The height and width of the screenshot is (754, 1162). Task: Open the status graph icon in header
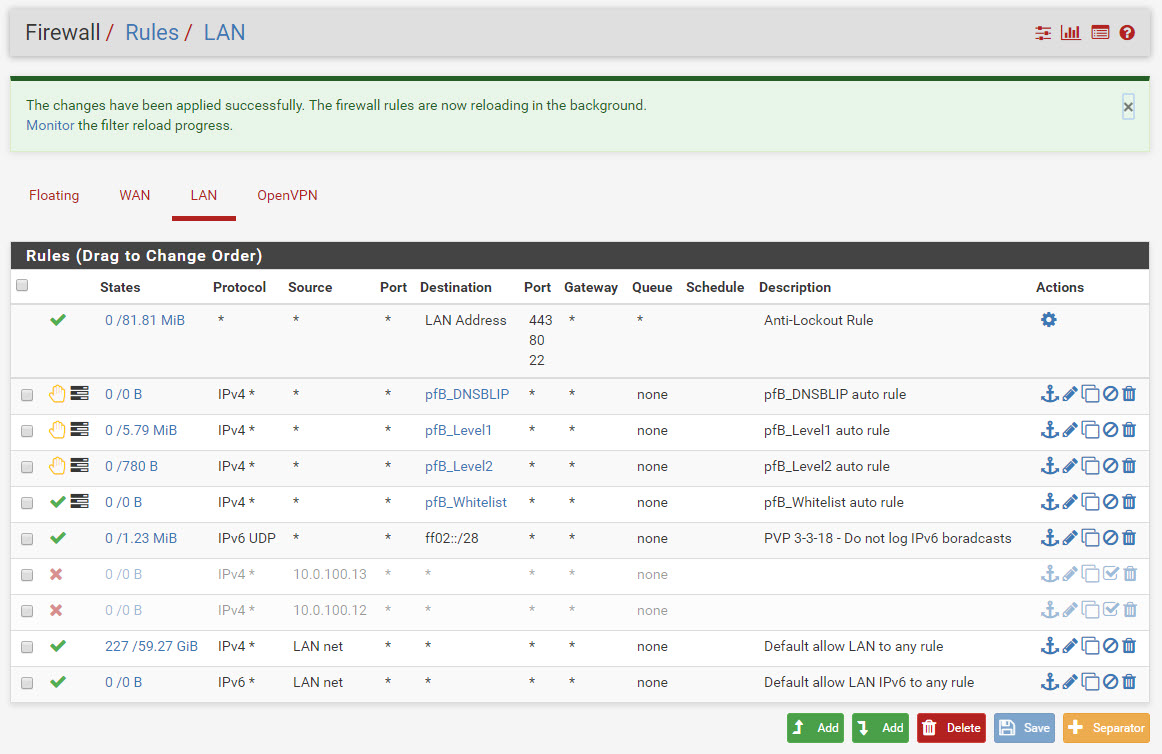pos(1071,33)
